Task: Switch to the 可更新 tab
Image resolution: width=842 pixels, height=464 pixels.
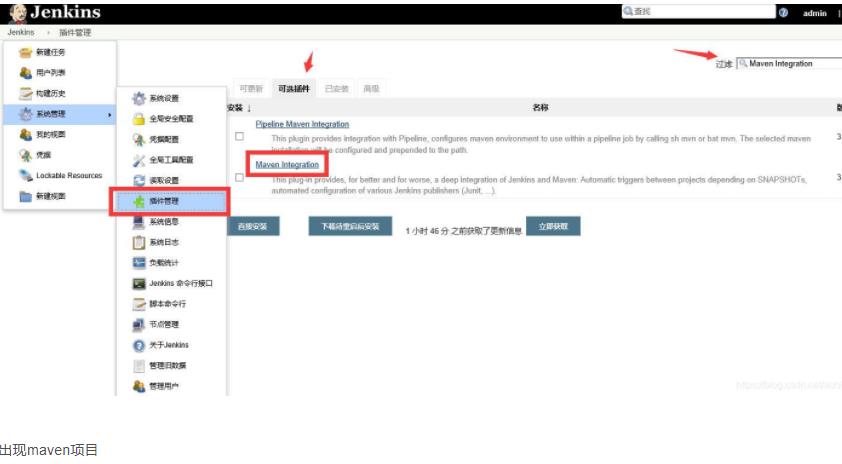Action: click(x=251, y=89)
